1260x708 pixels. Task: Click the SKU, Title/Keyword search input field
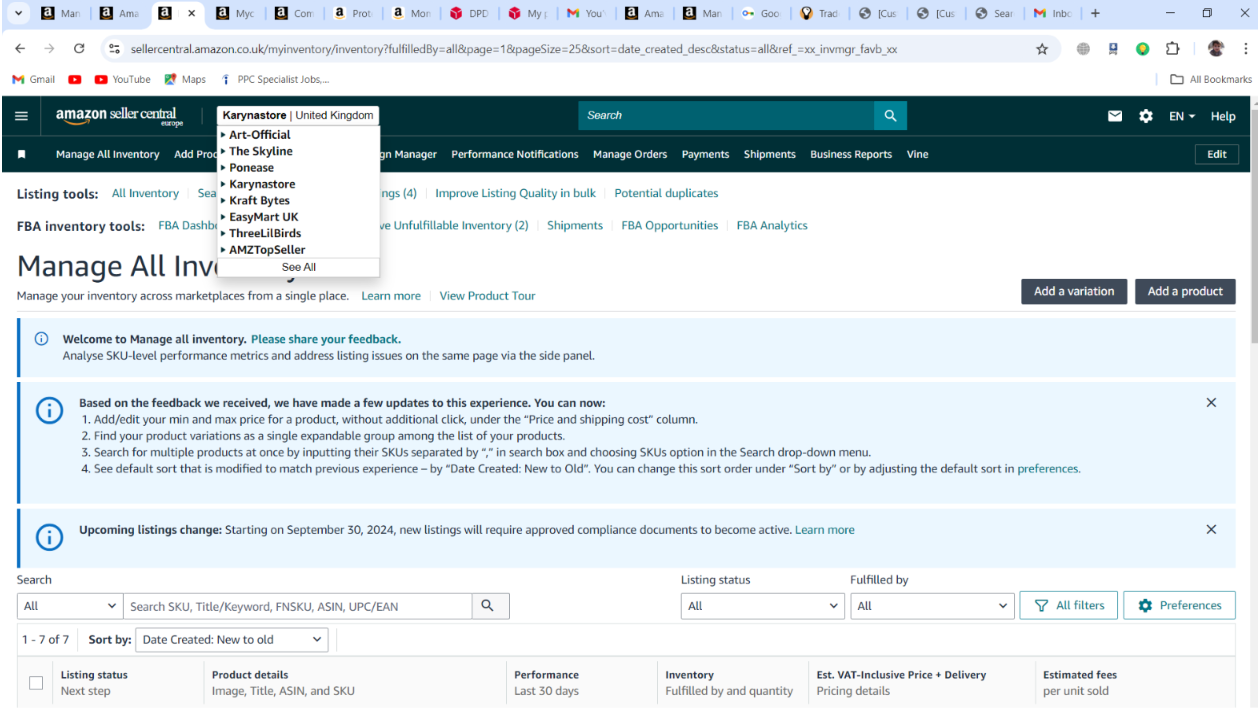coord(298,606)
